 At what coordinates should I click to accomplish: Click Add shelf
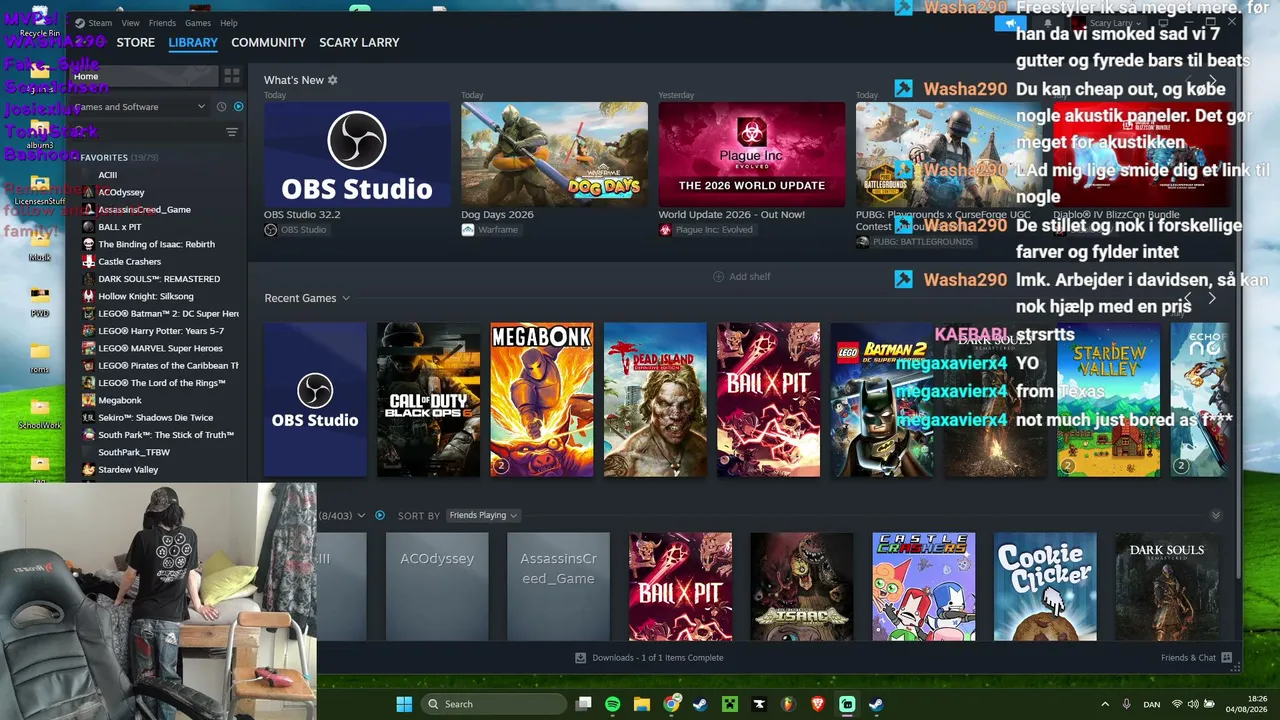click(742, 277)
